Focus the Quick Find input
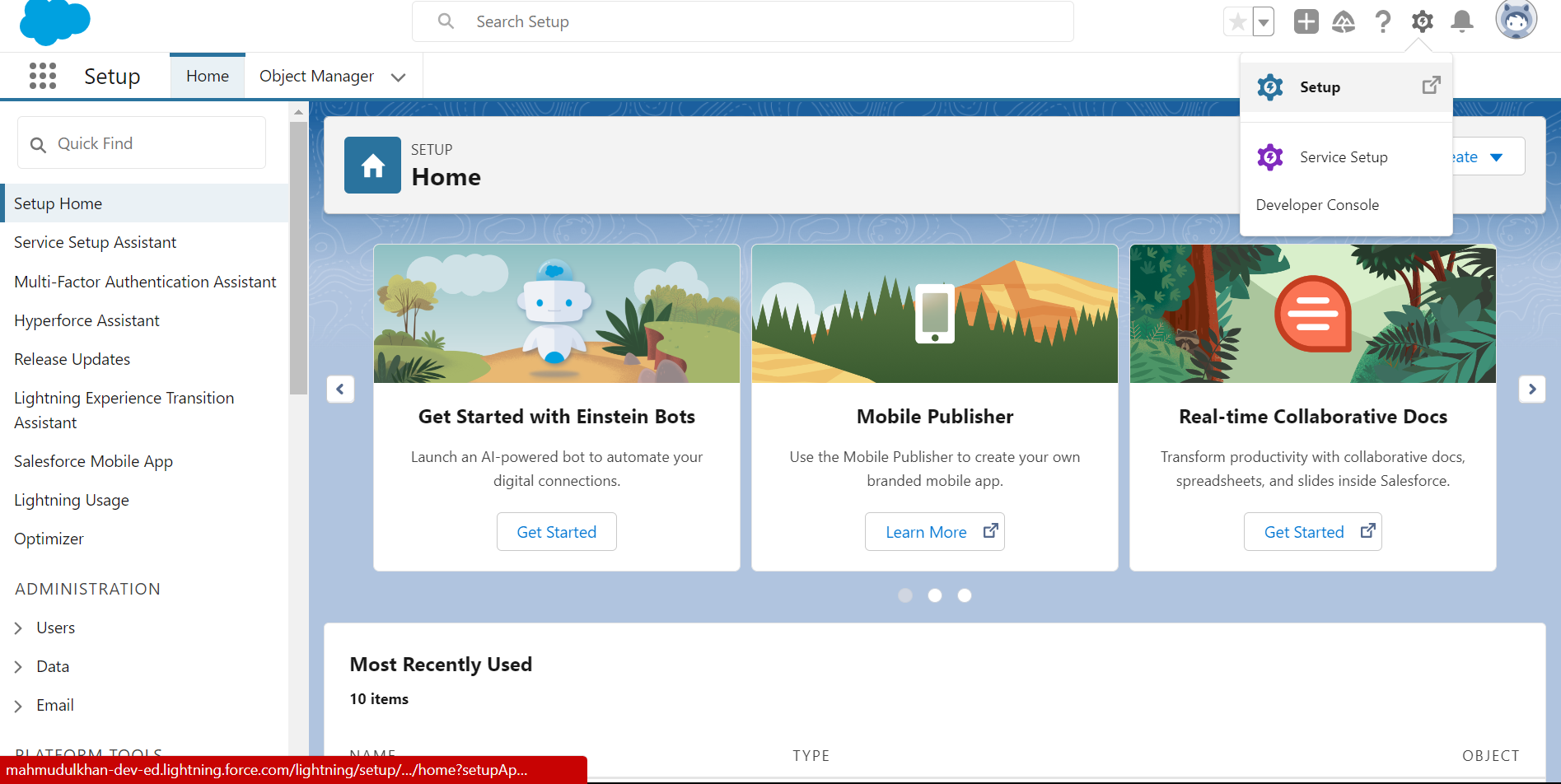 coord(142,143)
